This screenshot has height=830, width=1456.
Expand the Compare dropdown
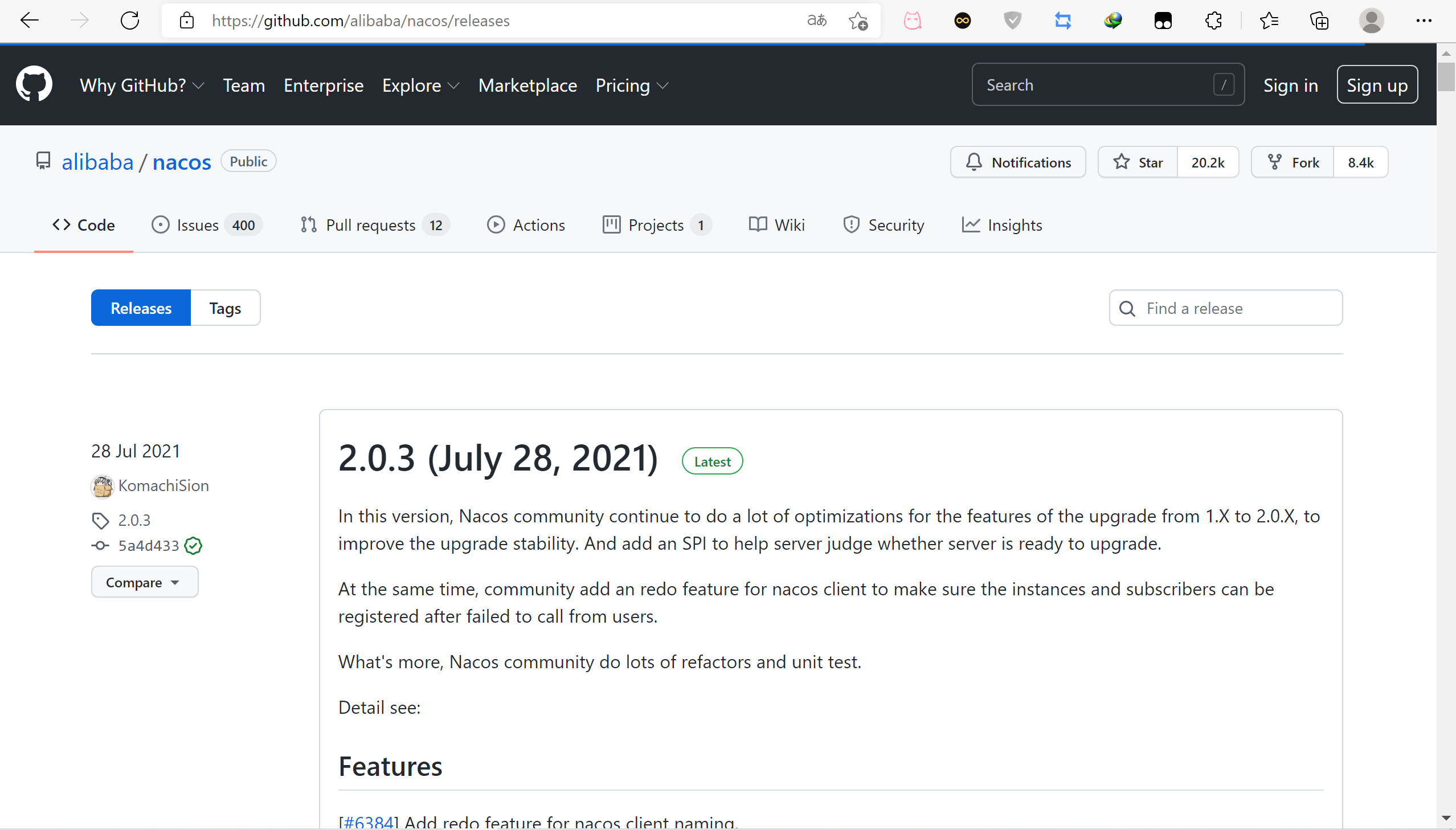[144, 582]
